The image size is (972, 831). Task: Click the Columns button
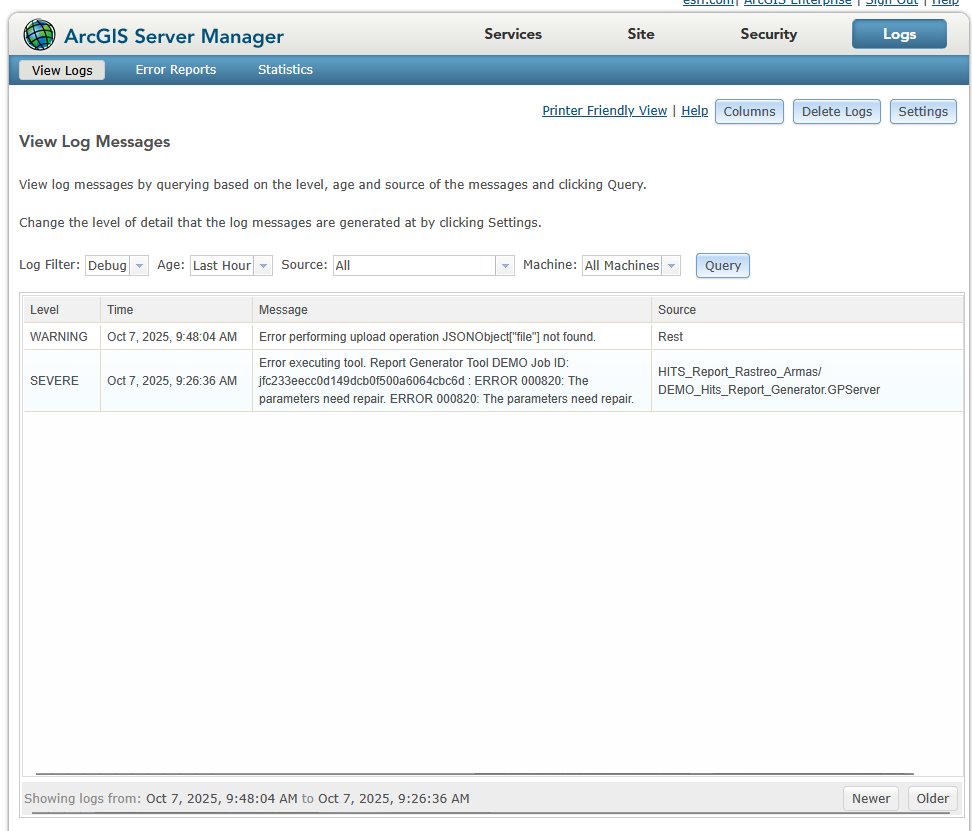point(749,112)
